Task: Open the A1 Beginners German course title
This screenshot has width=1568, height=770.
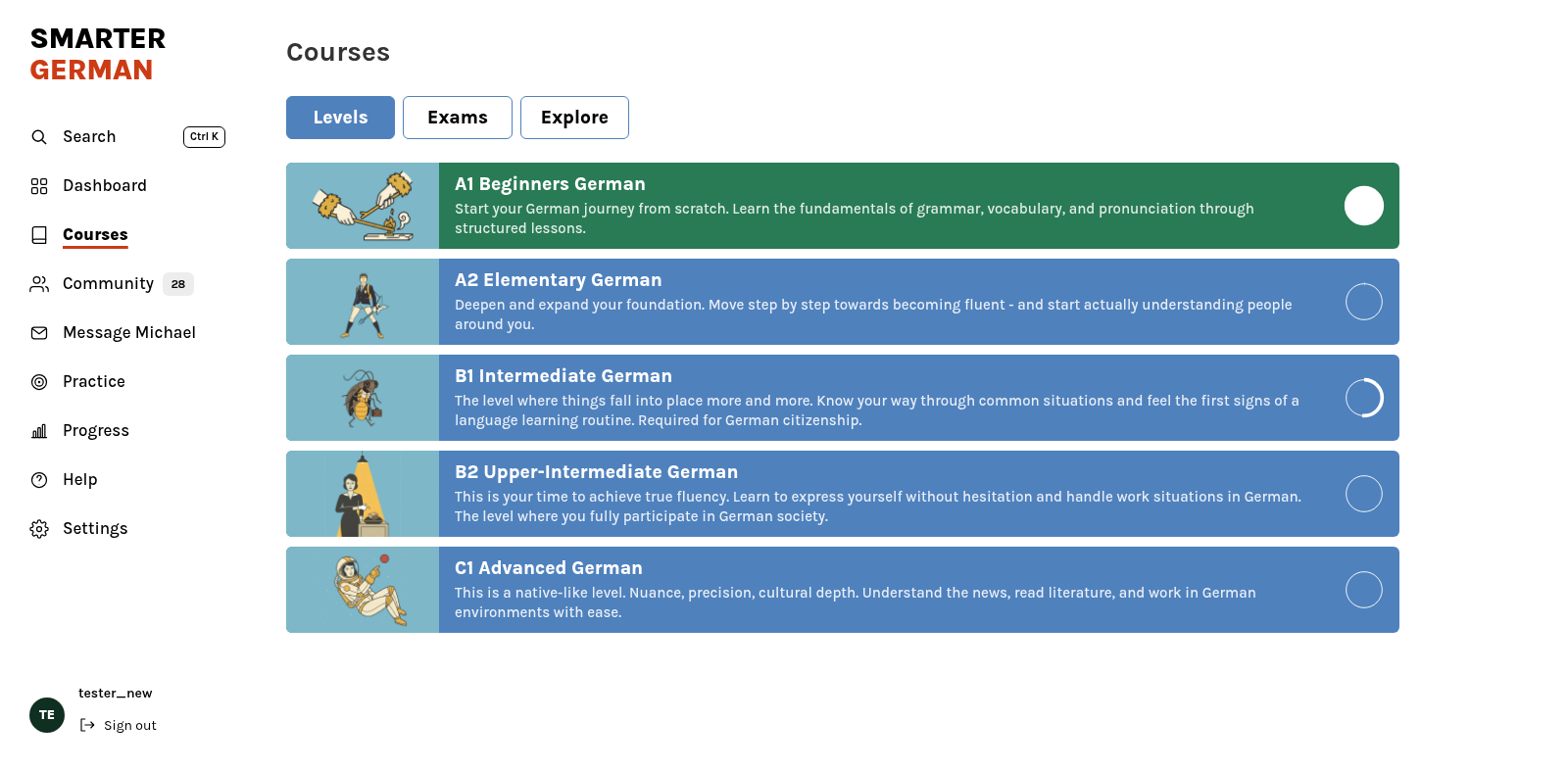Action: pos(550,184)
